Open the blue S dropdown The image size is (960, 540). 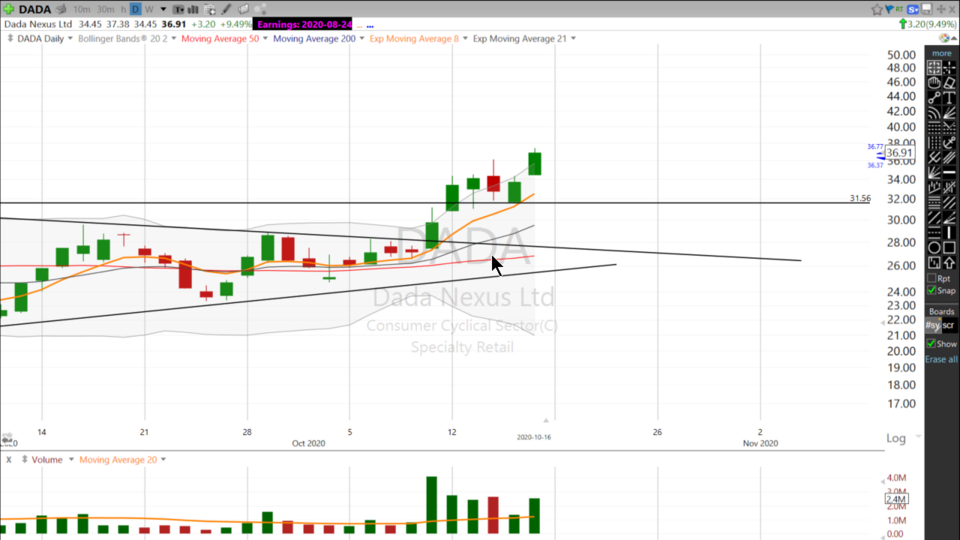tap(913, 9)
